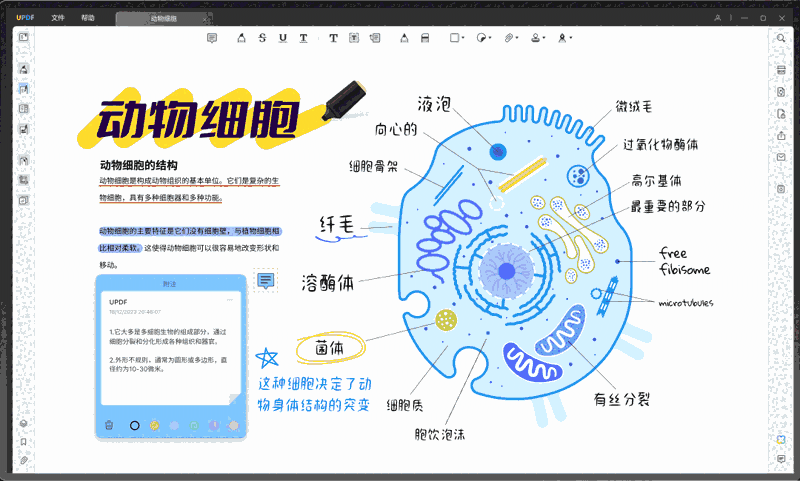
Task: Open Comment mode highlighter icon in left sidebar
Action: click(x=23, y=68)
